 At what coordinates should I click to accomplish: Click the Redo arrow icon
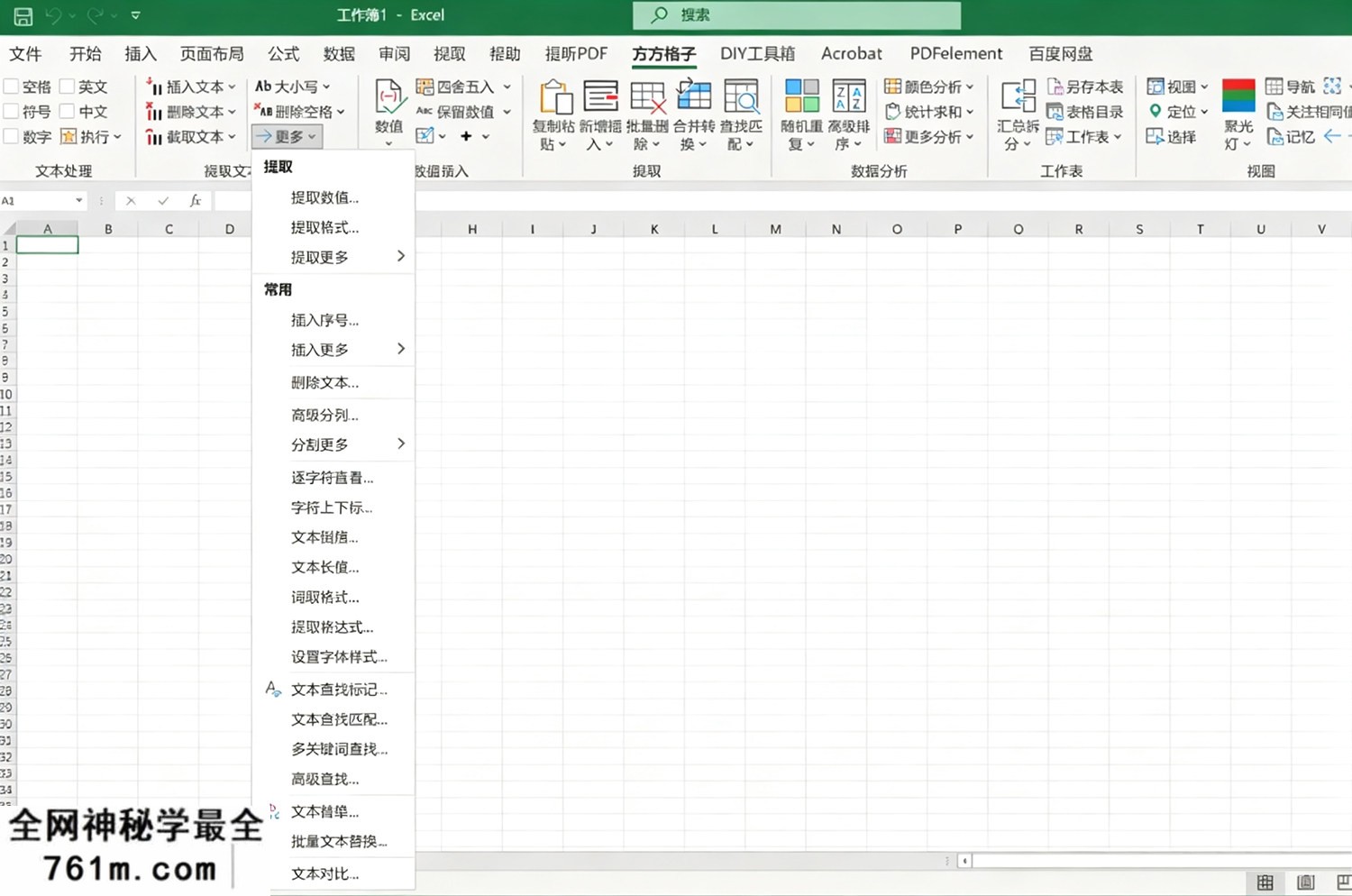[x=95, y=15]
